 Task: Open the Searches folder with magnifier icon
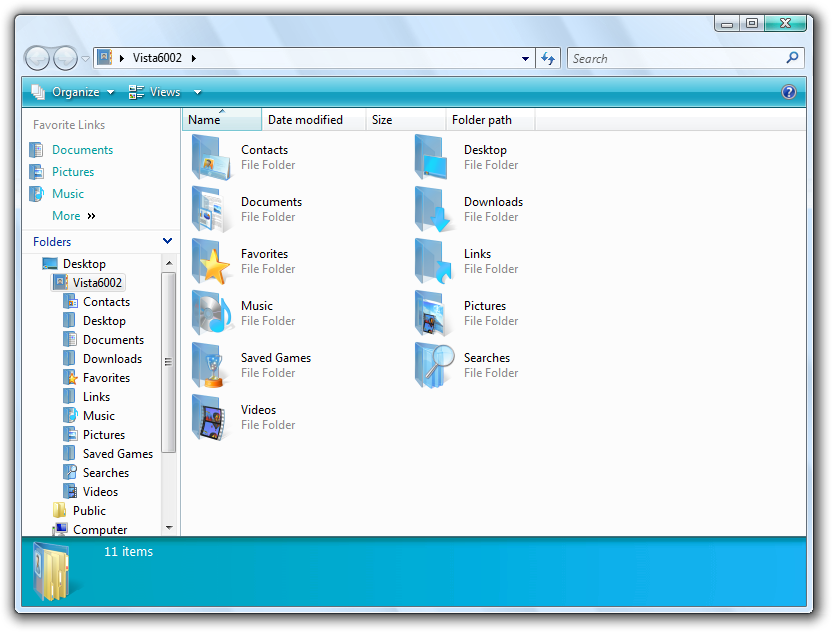pos(434,366)
